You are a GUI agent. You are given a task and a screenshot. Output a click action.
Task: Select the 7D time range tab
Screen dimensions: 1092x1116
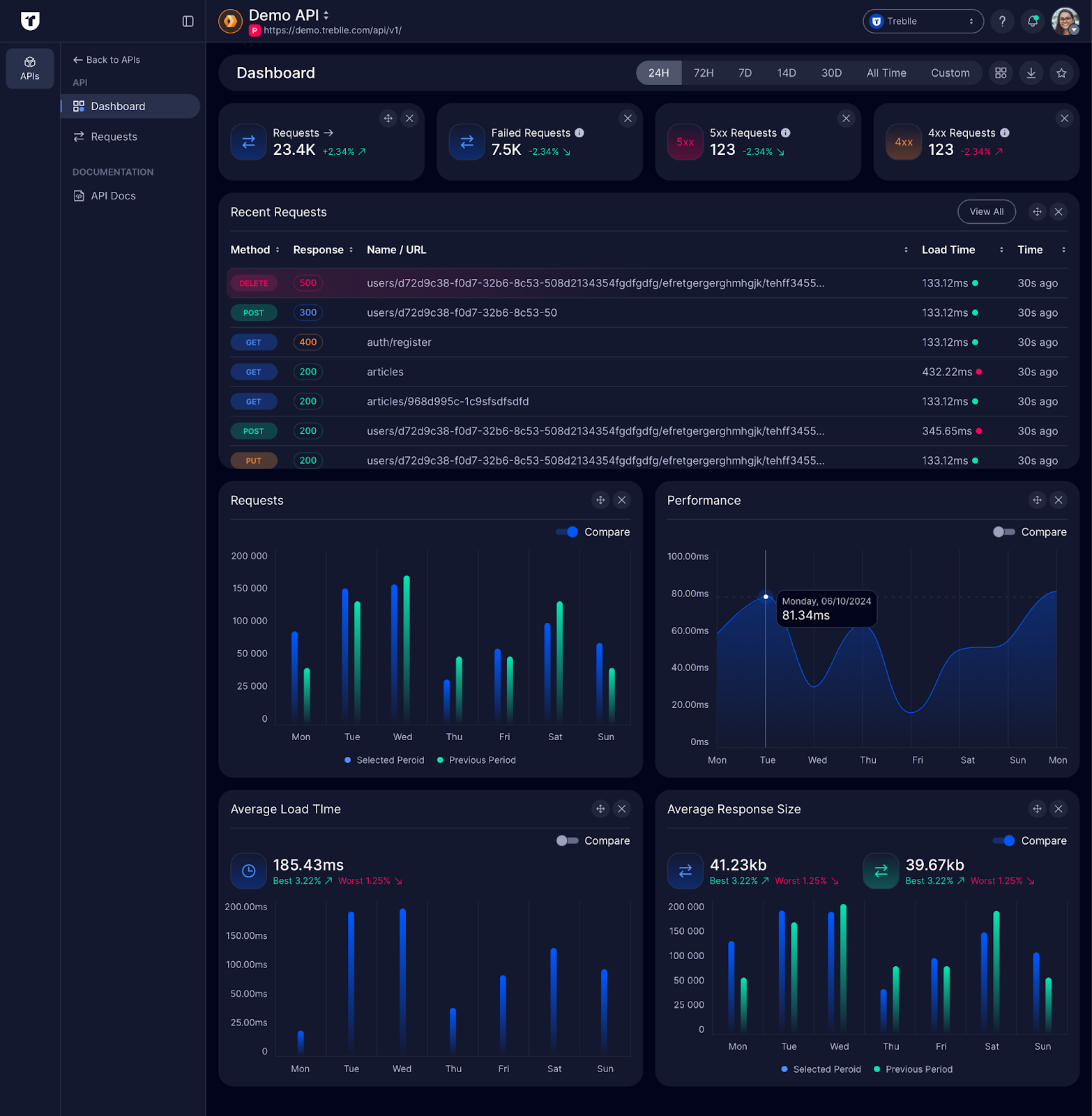click(x=745, y=73)
